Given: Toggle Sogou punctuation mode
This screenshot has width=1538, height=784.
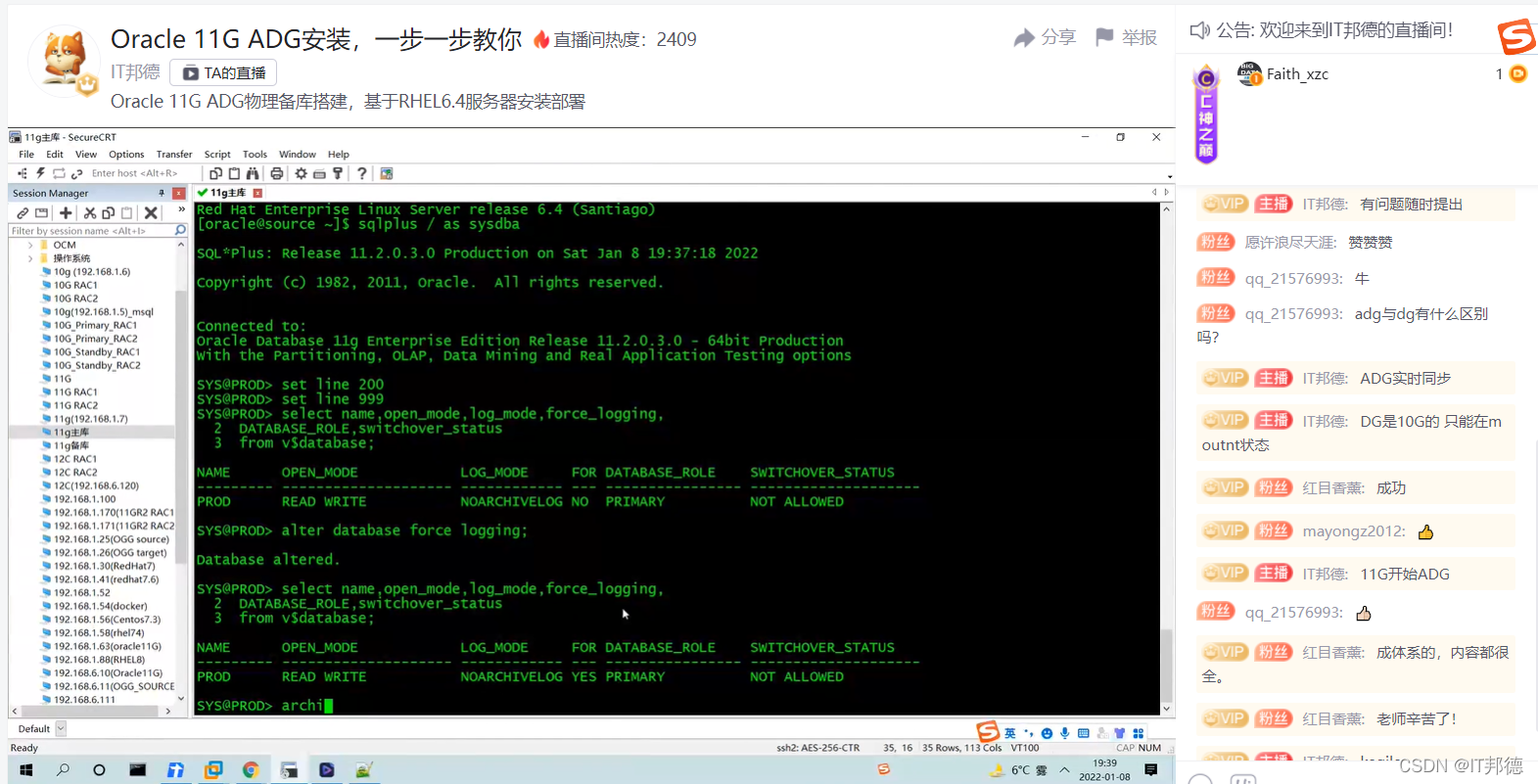Looking at the screenshot, I should [x=1028, y=733].
